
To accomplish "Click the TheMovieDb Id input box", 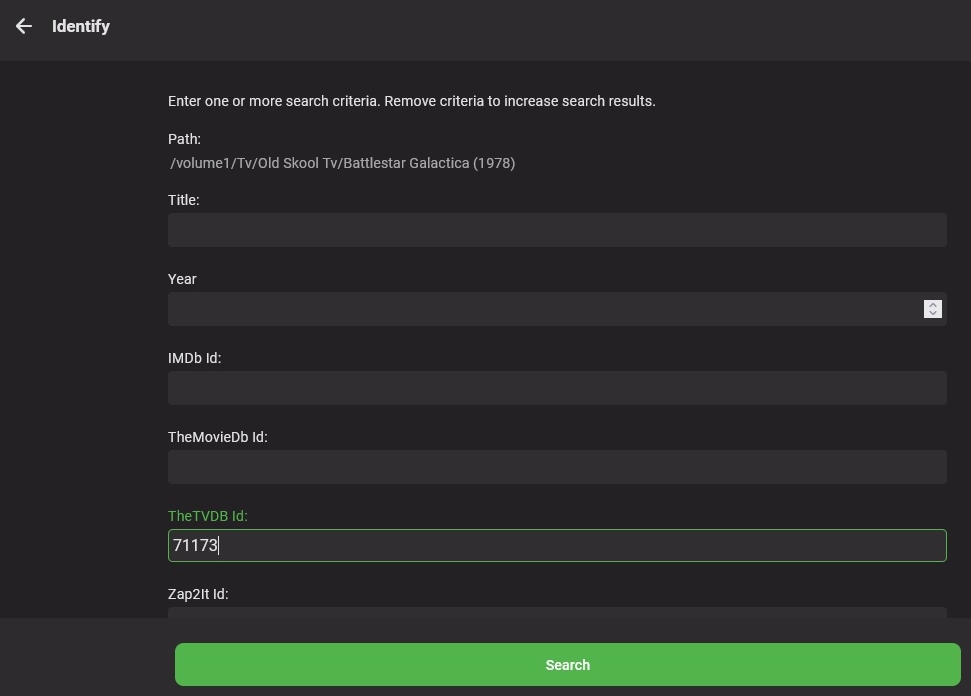I will tap(556, 467).
